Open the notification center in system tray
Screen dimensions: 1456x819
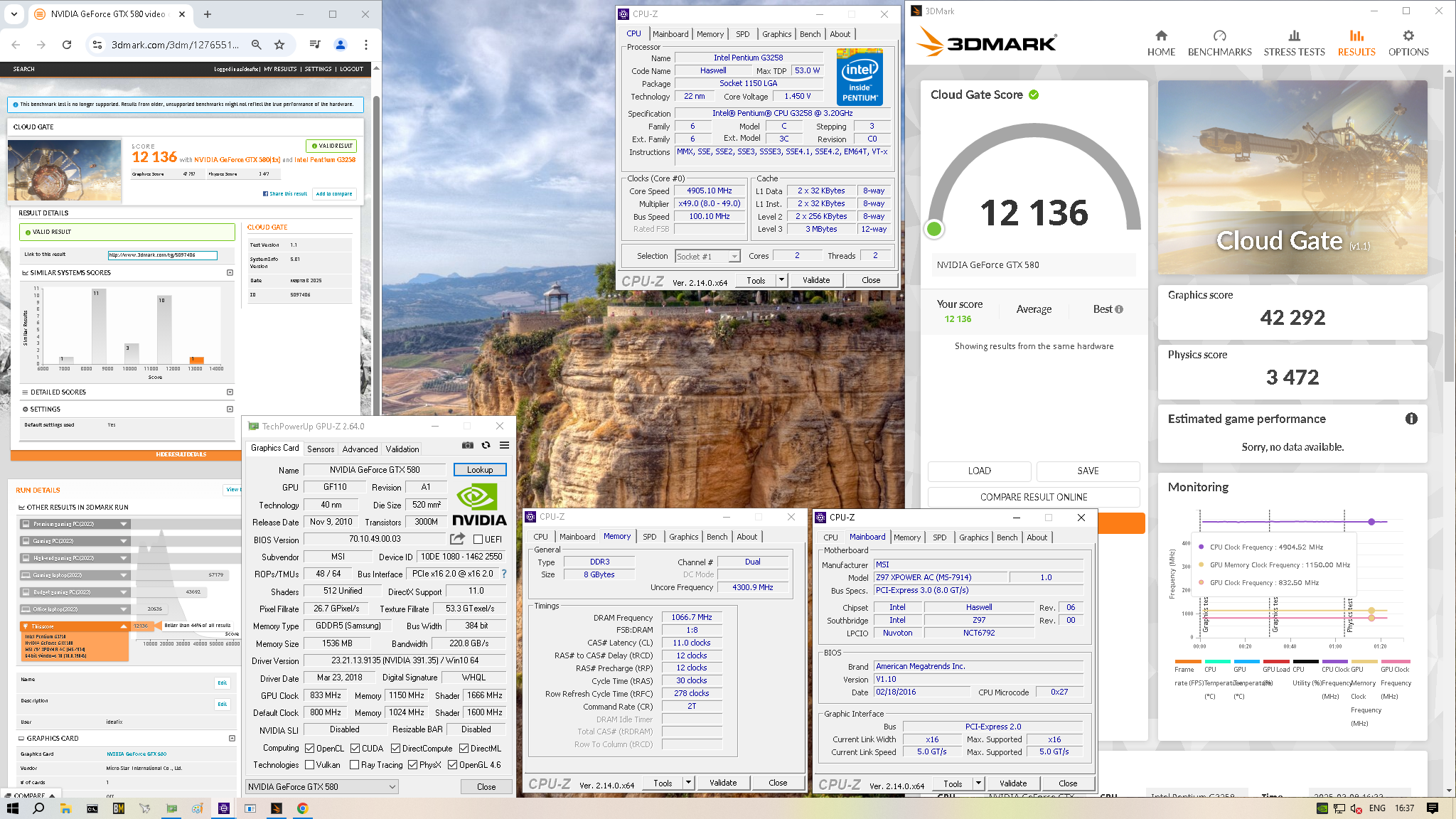(1433, 808)
